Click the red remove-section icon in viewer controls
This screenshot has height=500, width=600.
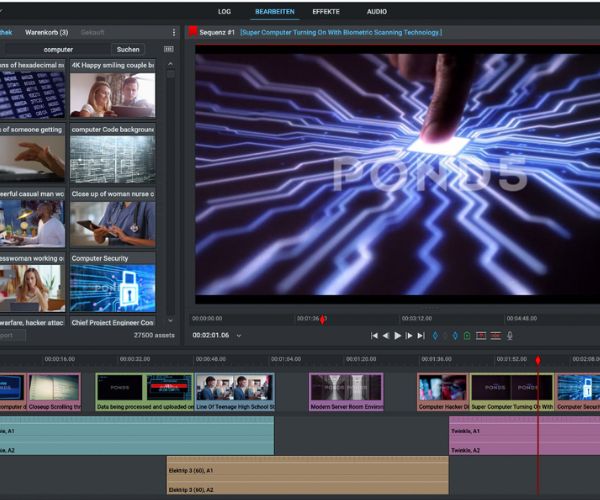click(x=481, y=336)
